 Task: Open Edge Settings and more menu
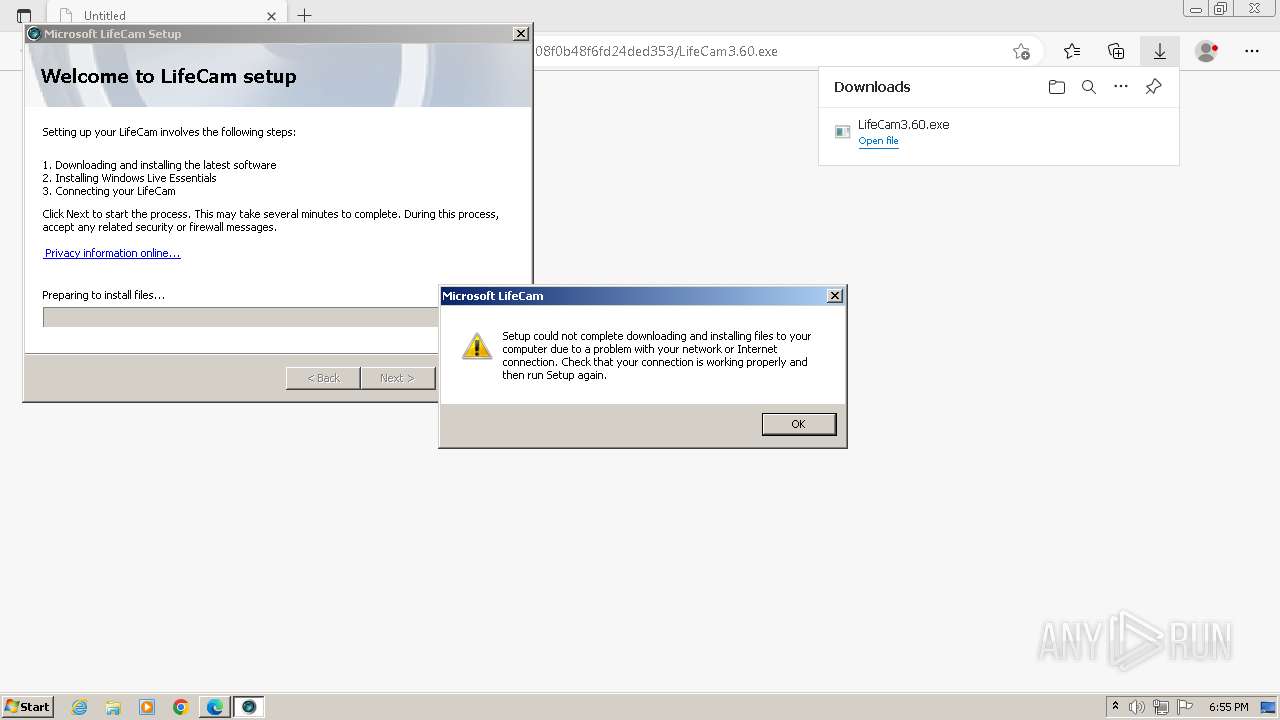tap(1252, 51)
